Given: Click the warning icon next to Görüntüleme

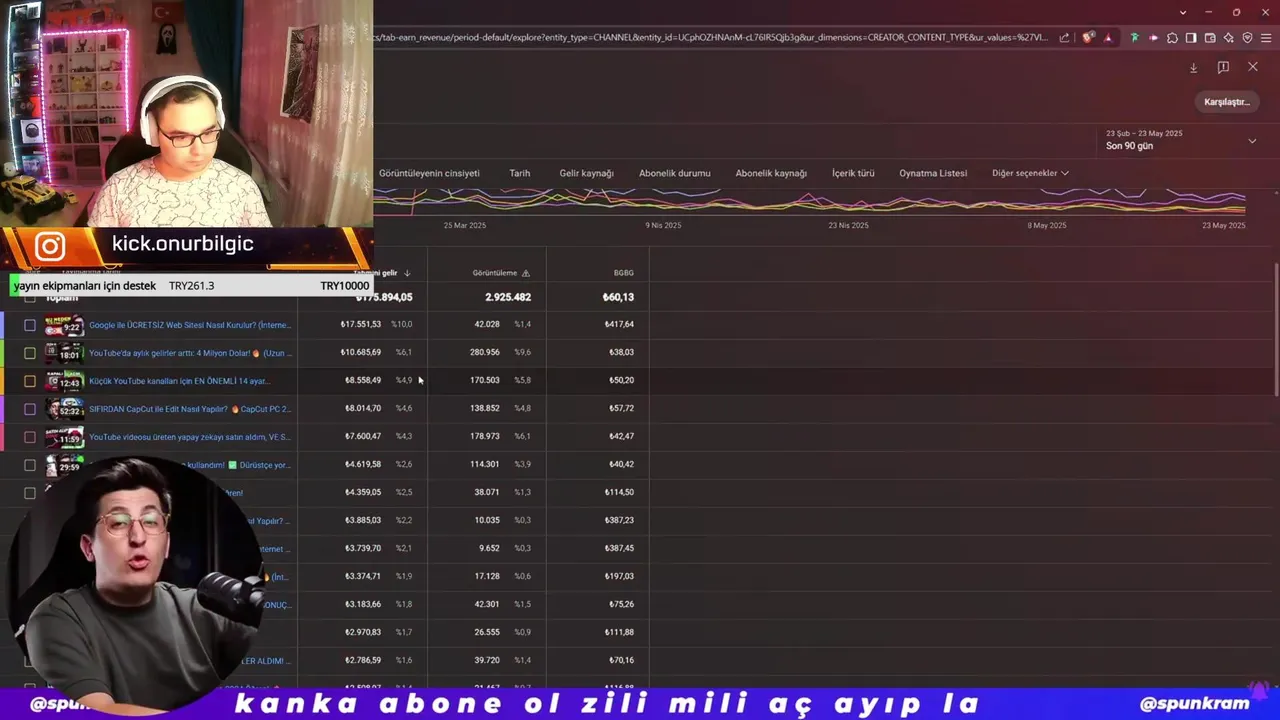Looking at the screenshot, I should tap(526, 273).
